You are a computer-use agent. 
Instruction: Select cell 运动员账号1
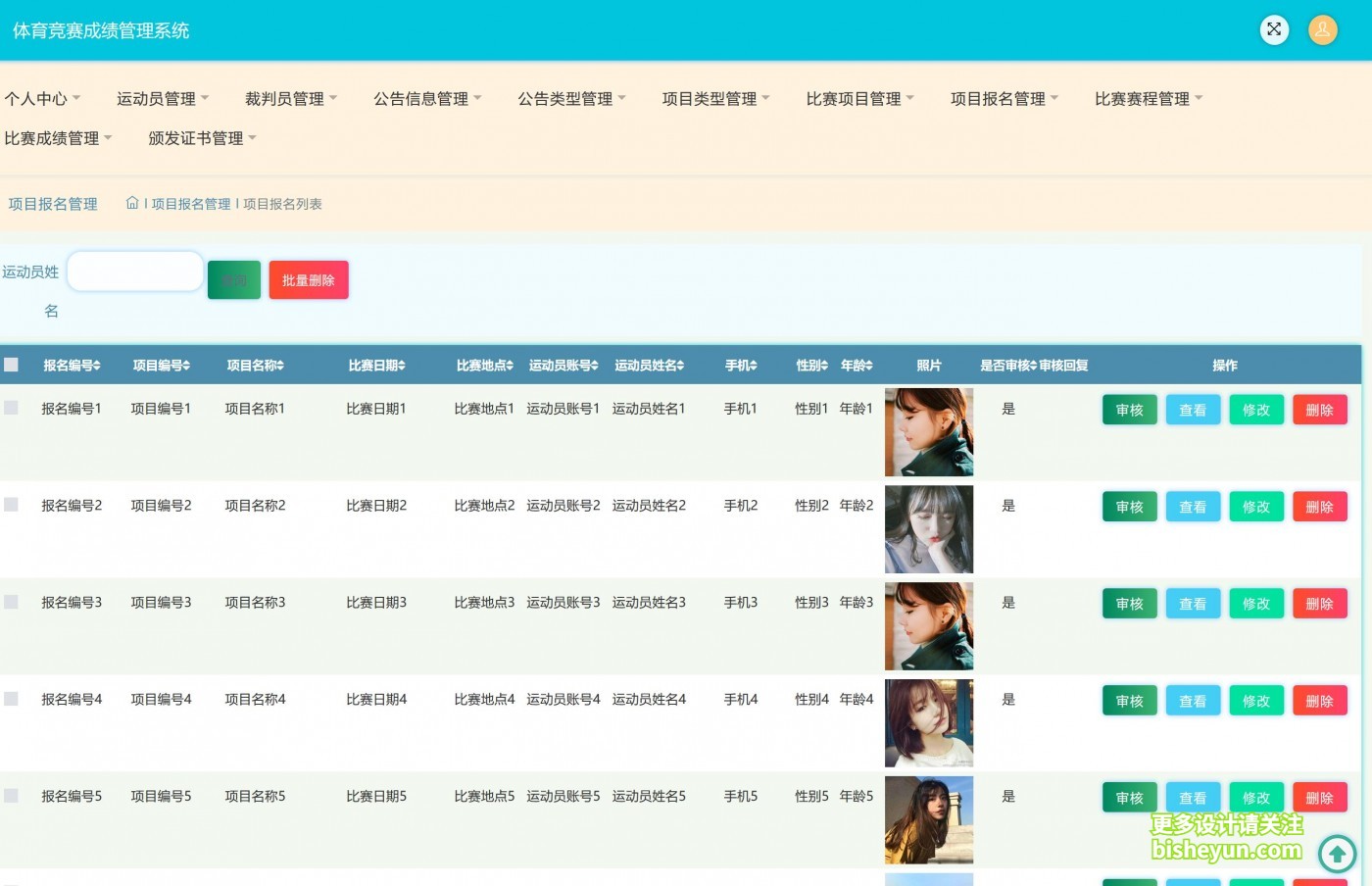click(x=563, y=409)
